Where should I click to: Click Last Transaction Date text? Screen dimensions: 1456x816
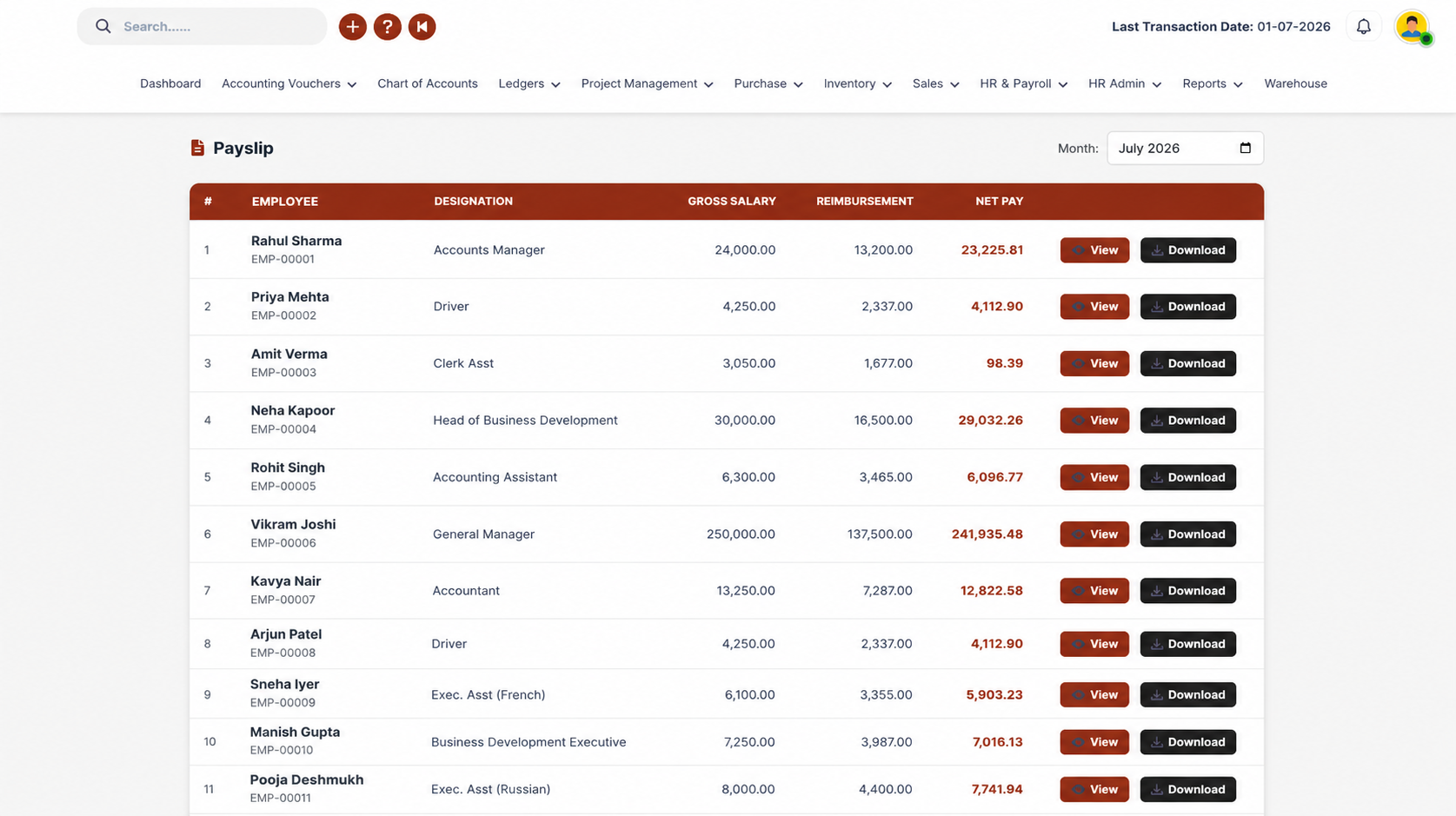(x=1220, y=27)
